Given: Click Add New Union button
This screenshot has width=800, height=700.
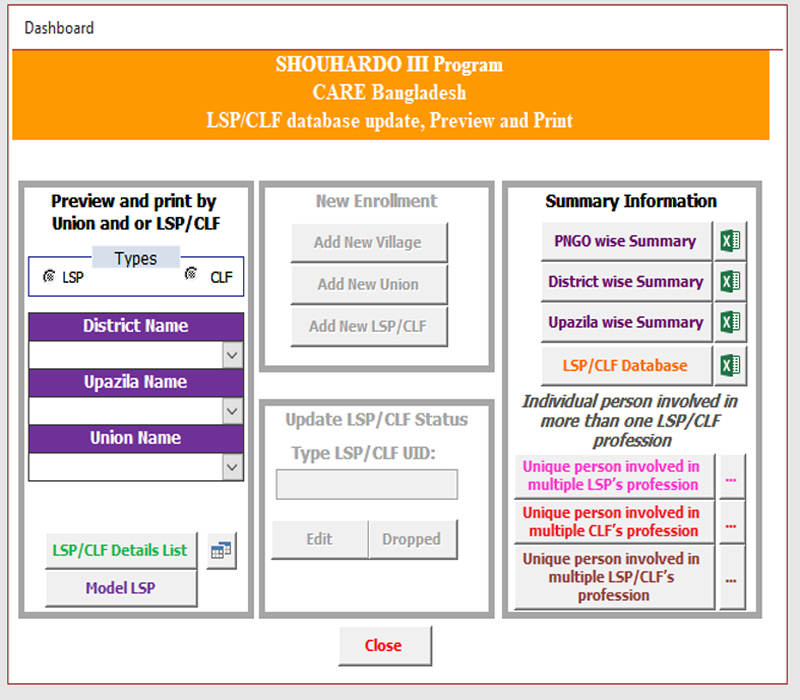Looking at the screenshot, I should coord(369,284).
